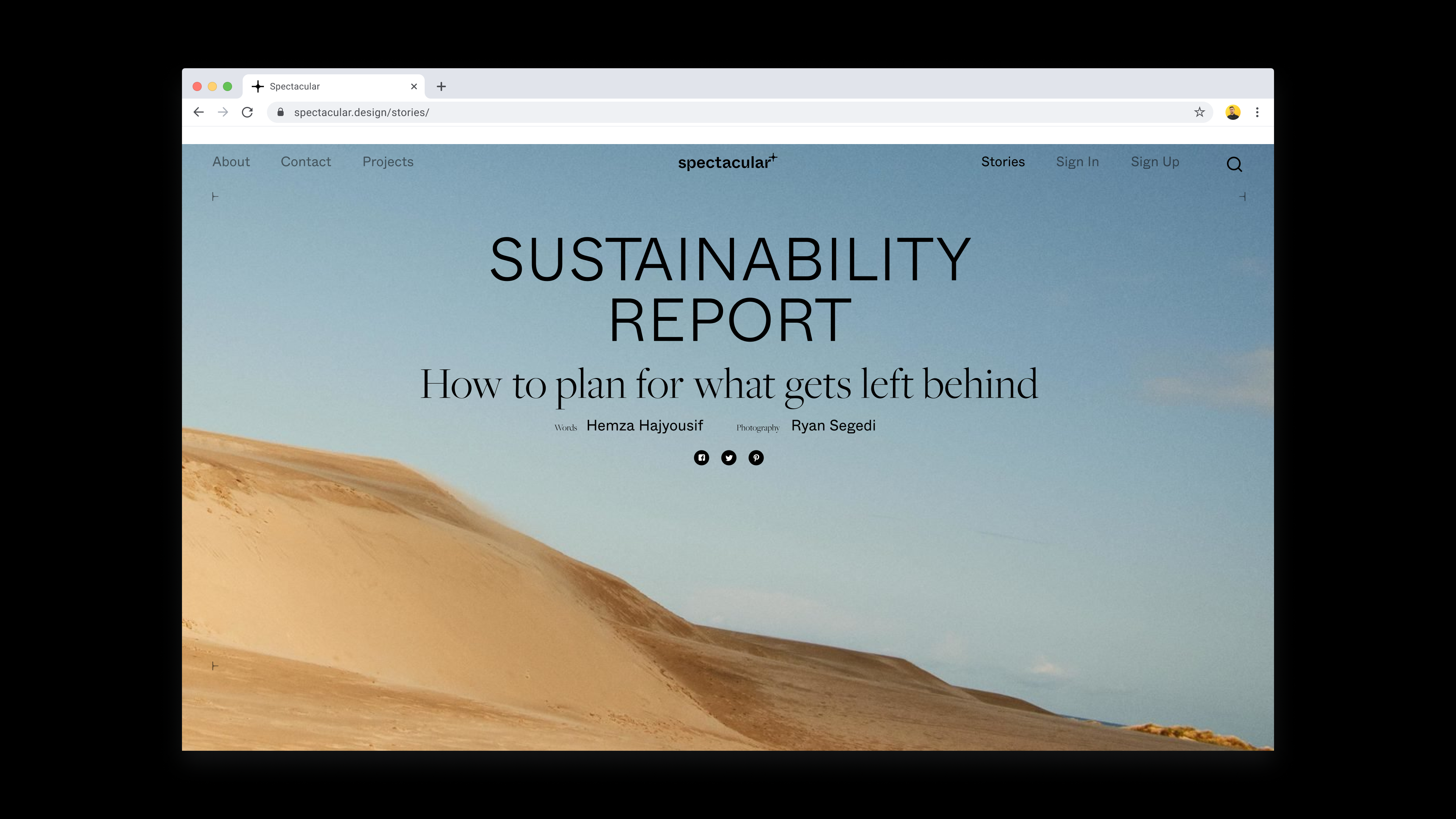Open the About page
Image resolution: width=1456 pixels, height=819 pixels.
[x=231, y=162]
